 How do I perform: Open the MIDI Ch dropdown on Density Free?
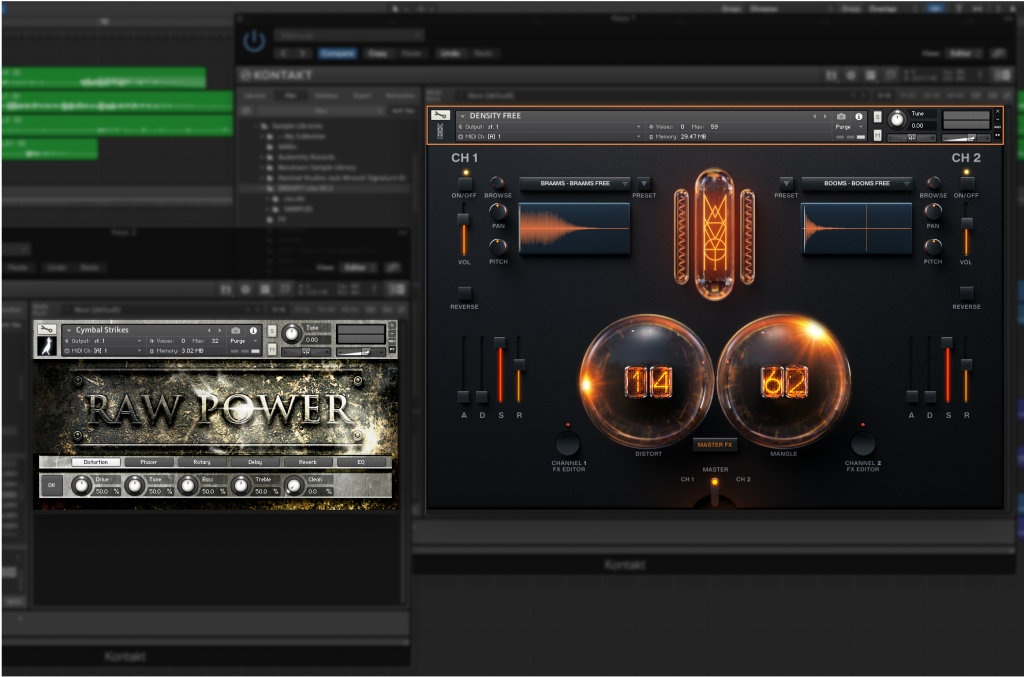[x=549, y=136]
